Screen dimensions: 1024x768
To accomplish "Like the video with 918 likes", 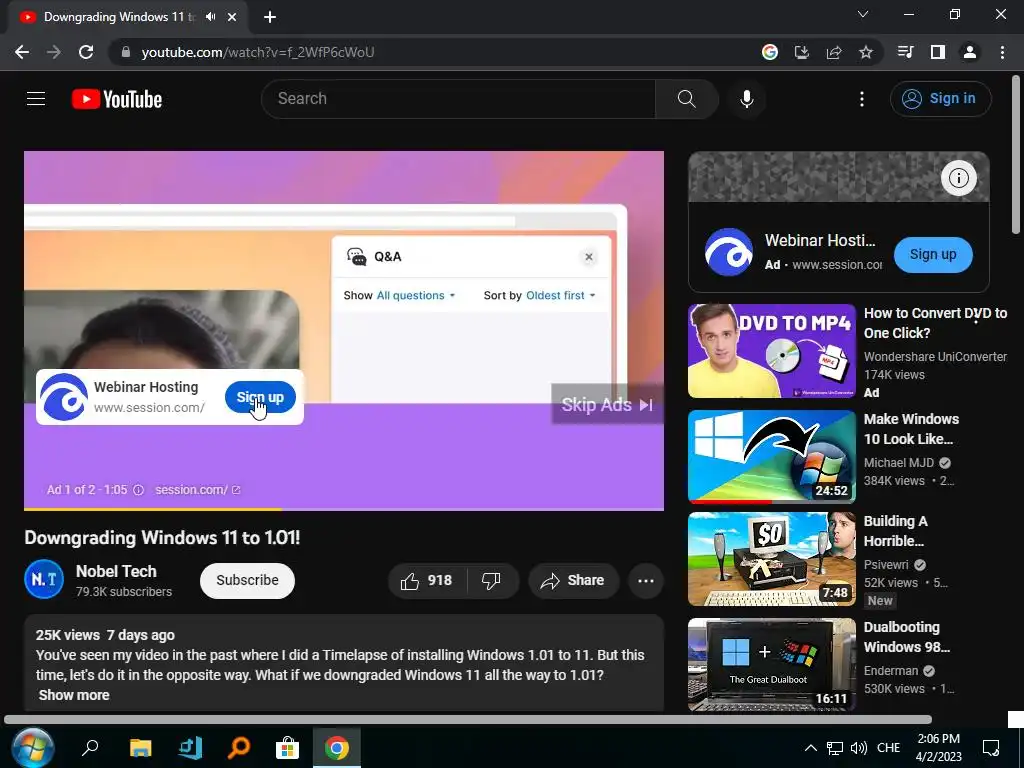I will (x=427, y=581).
